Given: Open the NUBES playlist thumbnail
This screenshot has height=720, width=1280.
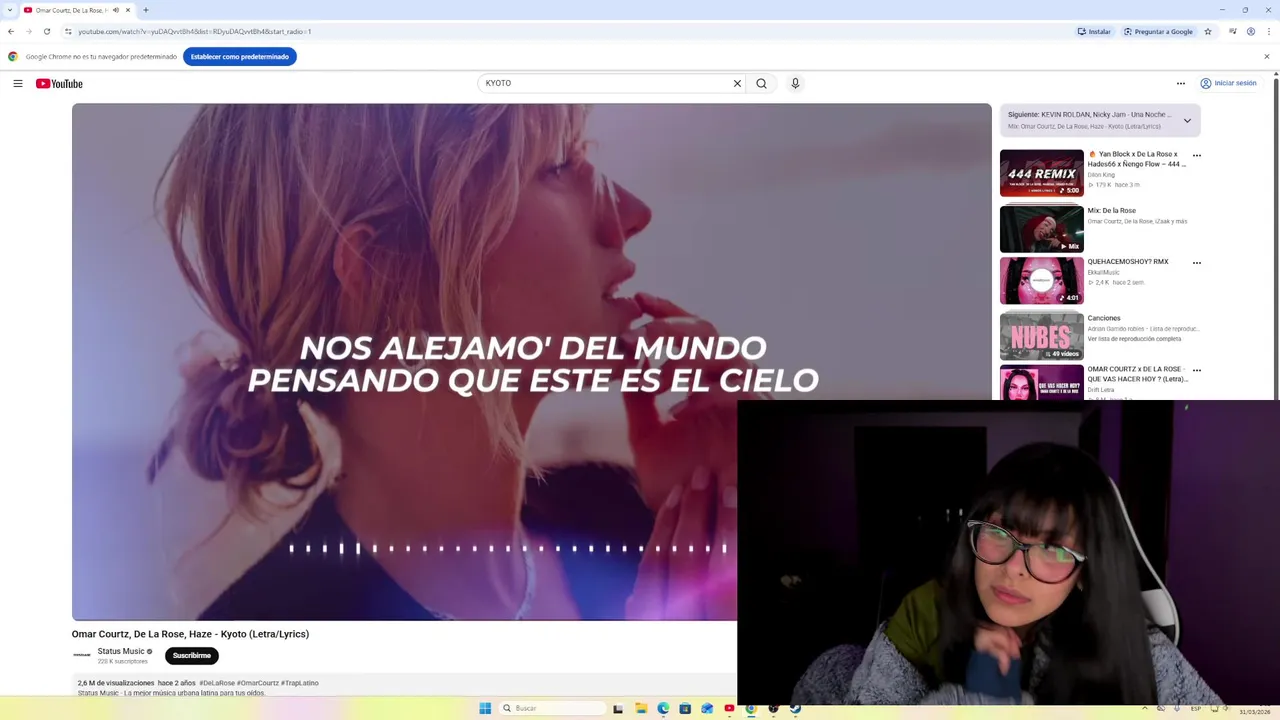Looking at the screenshot, I should pyautogui.click(x=1042, y=336).
